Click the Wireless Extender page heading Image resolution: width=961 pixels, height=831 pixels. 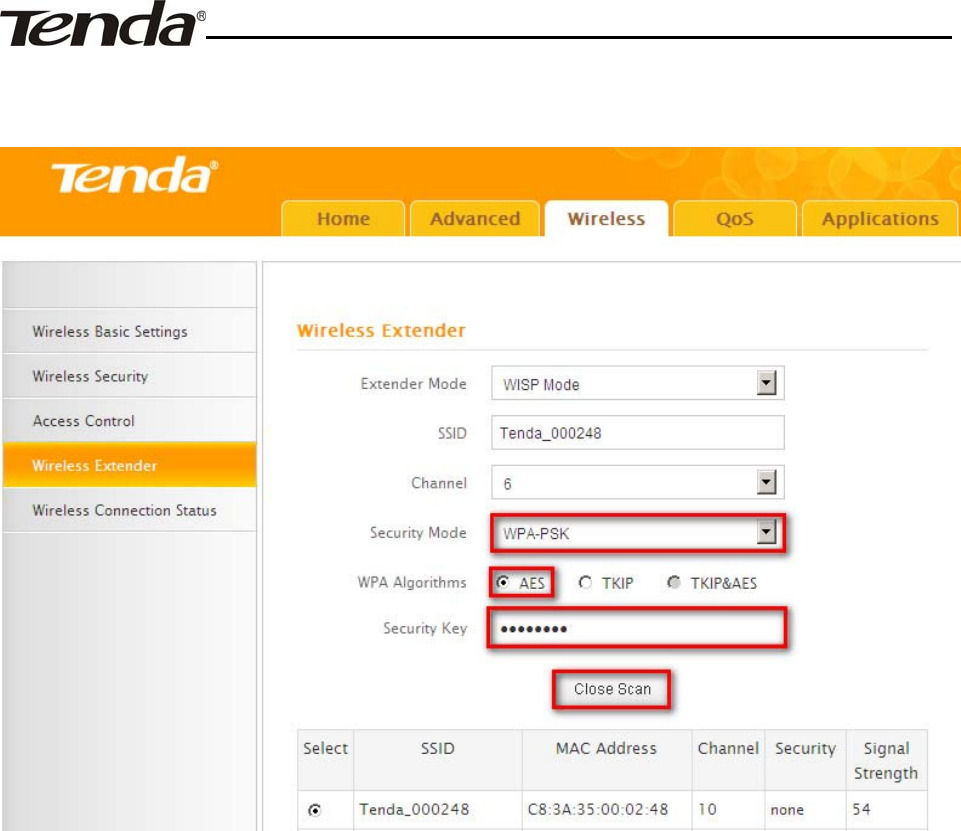(381, 330)
